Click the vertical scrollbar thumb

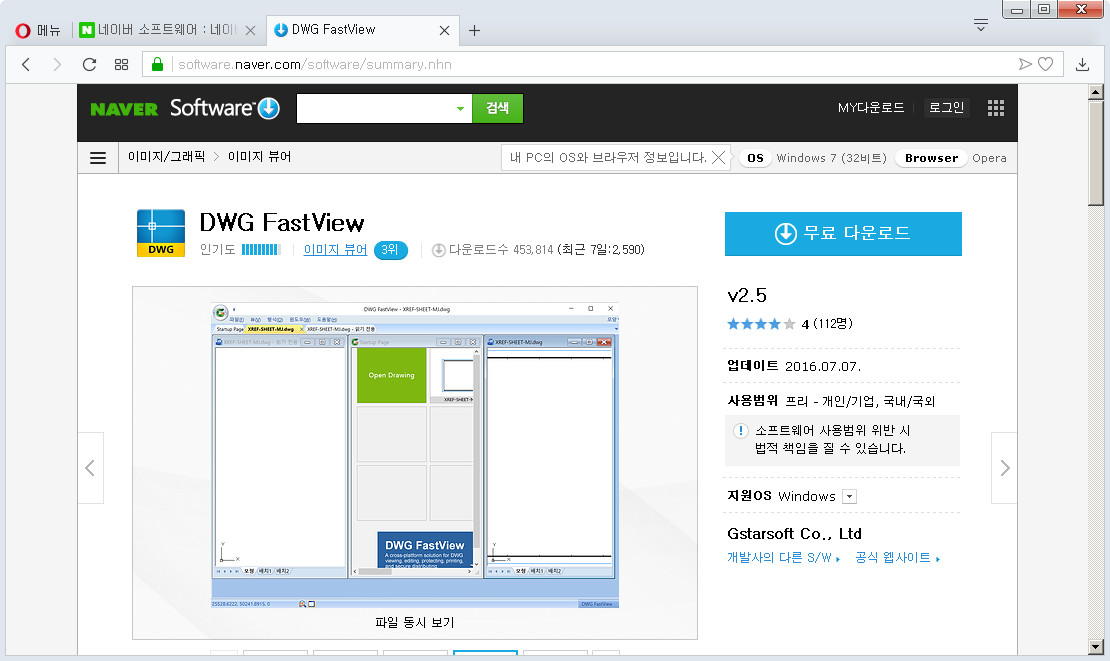click(1096, 152)
